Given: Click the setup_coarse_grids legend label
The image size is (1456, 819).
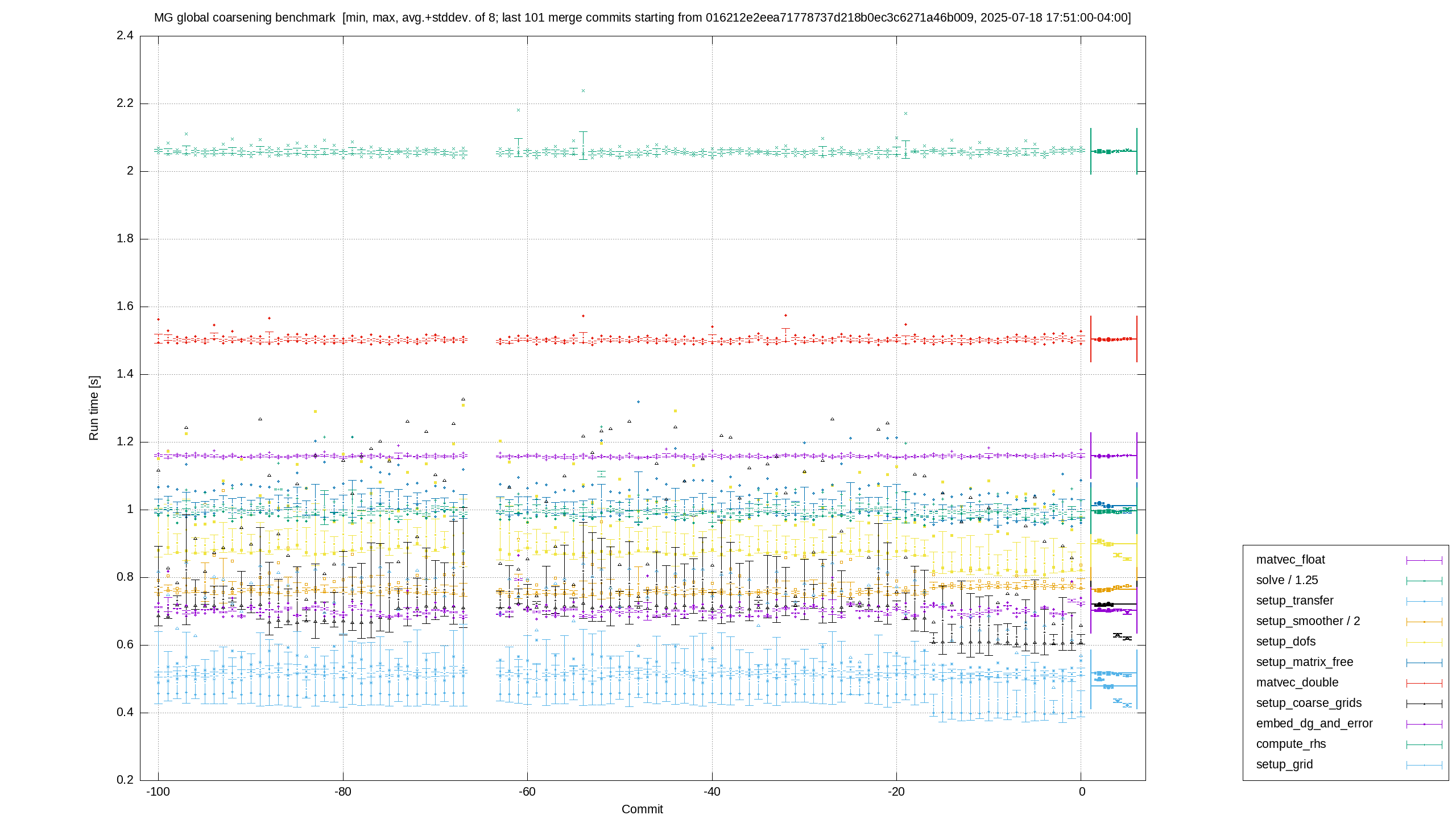Looking at the screenshot, I should (1309, 703).
